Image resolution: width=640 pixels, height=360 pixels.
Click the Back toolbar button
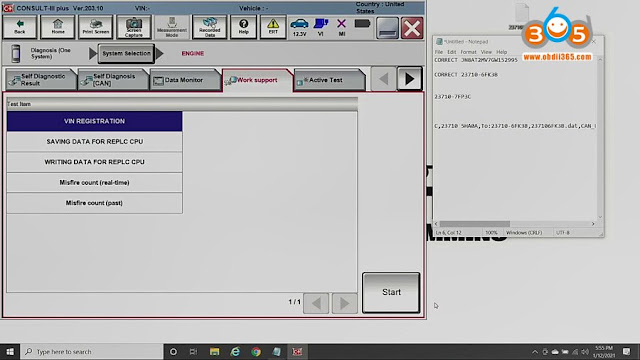20,27
